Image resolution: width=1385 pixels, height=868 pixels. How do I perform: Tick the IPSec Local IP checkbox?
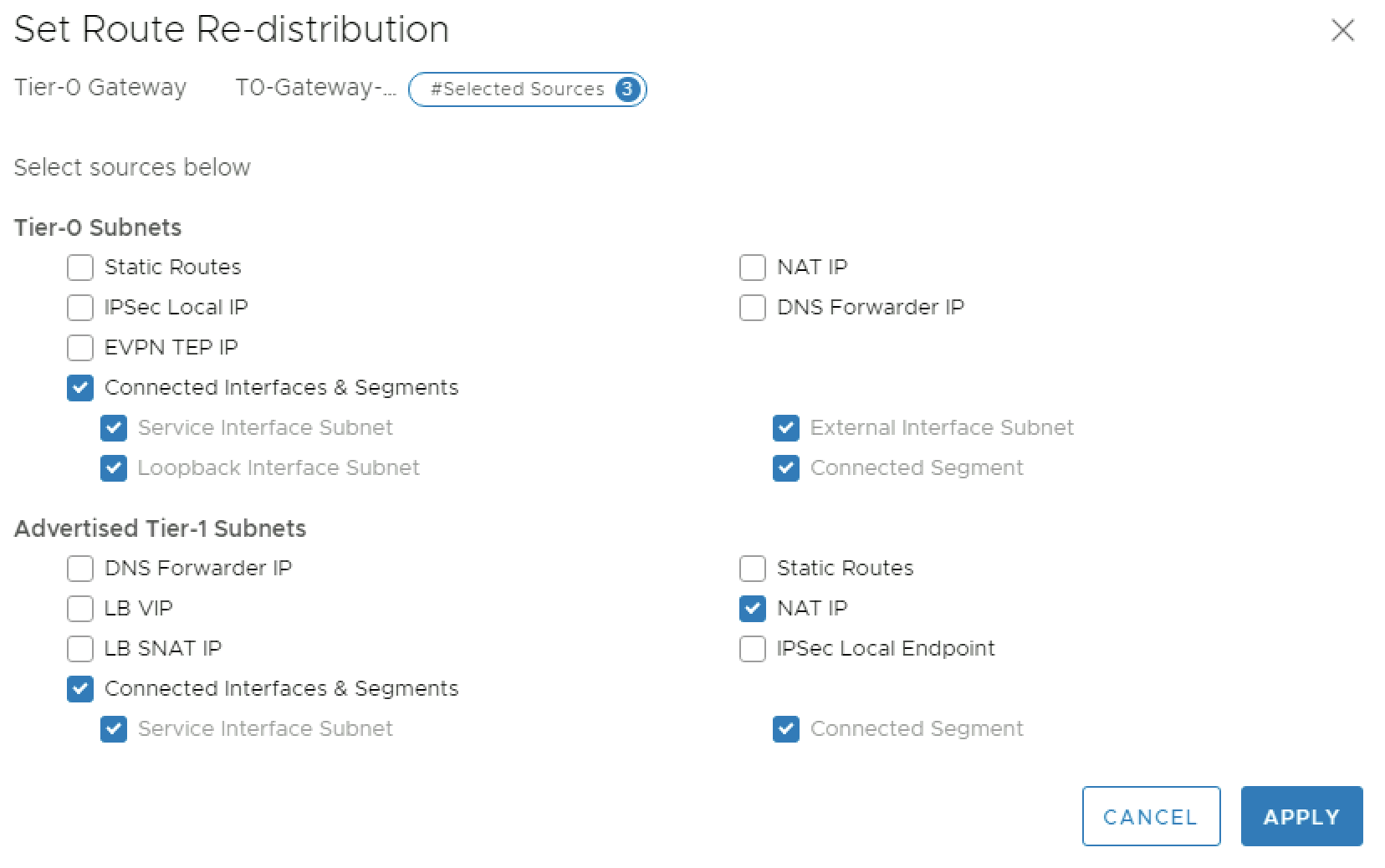(80, 308)
